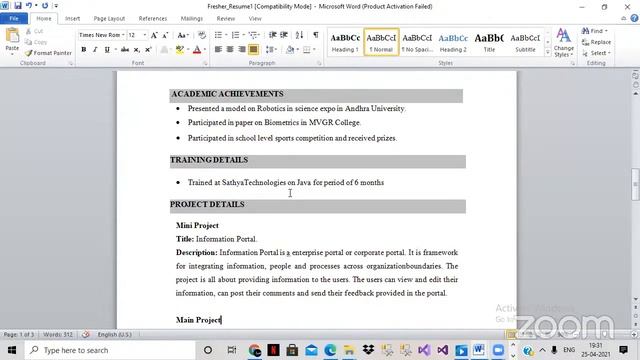This screenshot has width=640, height=360.
Task: Click the Sort icon
Action: pyautogui.click(x=299, y=35)
